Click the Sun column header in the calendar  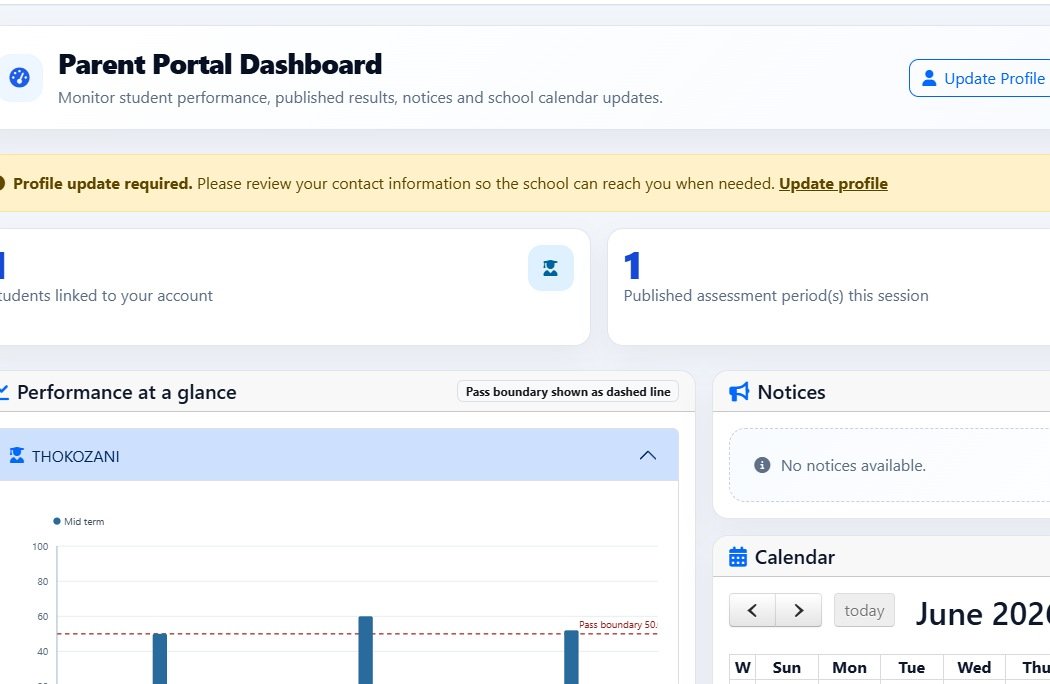coord(787,667)
